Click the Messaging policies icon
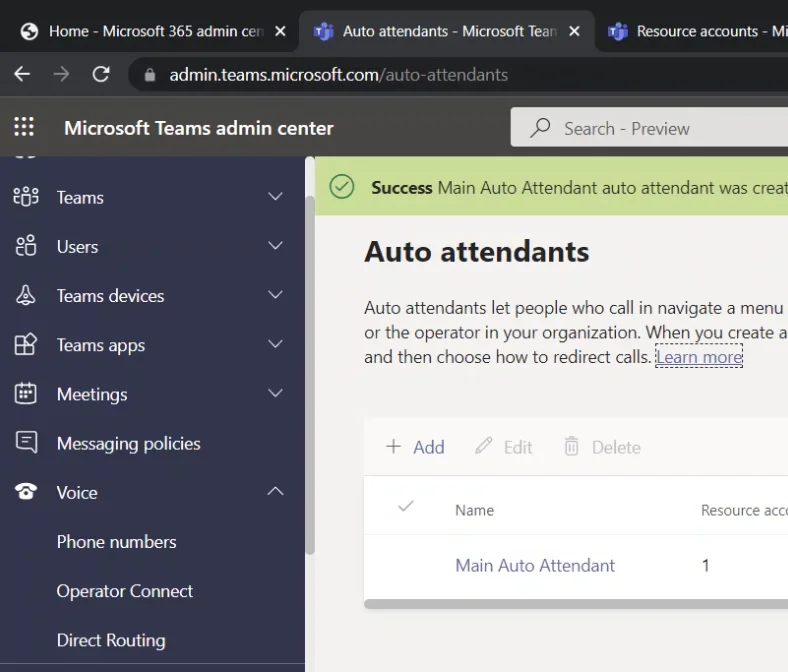 (26, 443)
